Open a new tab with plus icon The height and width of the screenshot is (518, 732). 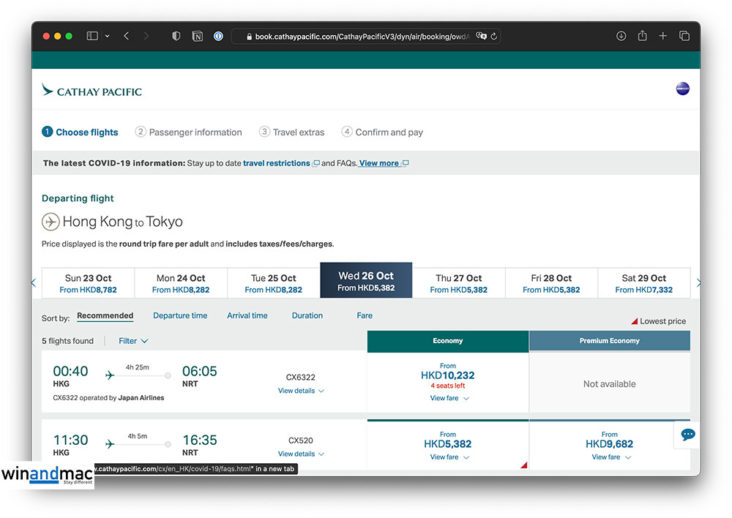pyautogui.click(x=663, y=36)
